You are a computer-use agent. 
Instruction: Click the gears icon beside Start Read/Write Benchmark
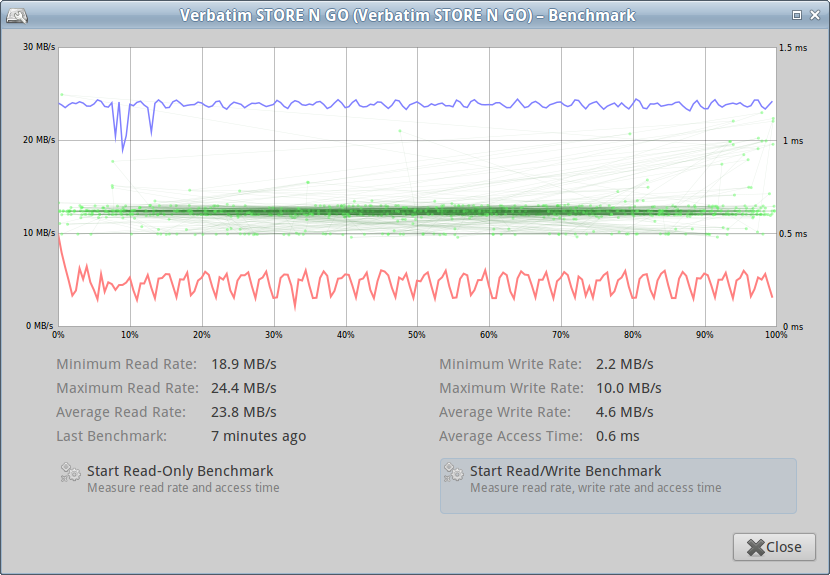tap(454, 472)
